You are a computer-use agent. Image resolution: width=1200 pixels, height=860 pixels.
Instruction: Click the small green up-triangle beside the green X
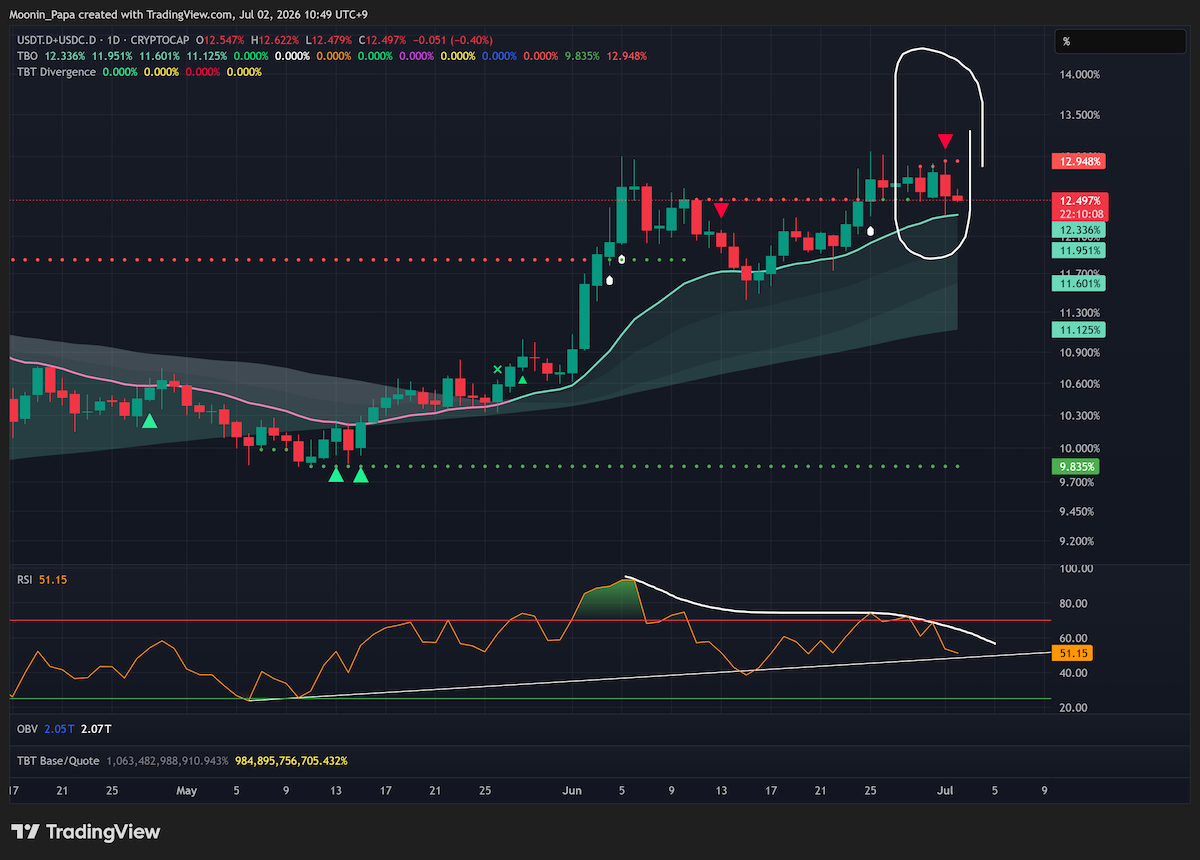pyautogui.click(x=522, y=380)
